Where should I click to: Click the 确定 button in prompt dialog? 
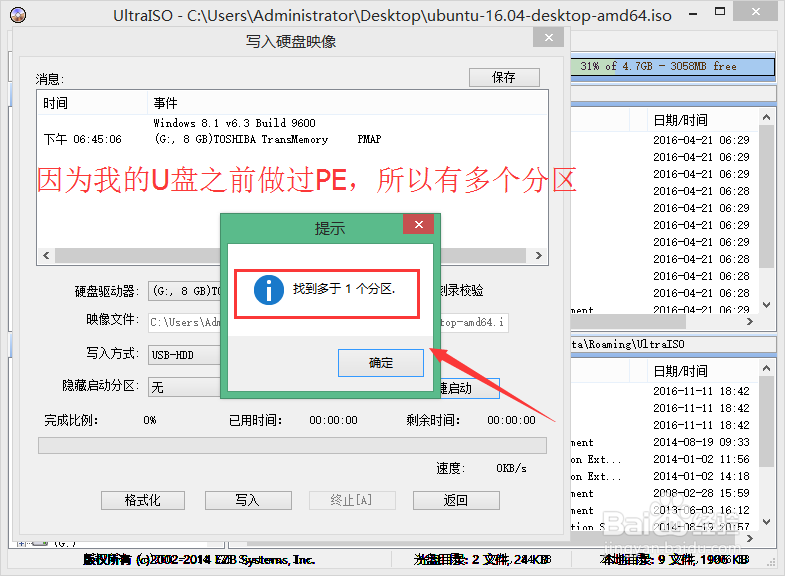pos(381,363)
